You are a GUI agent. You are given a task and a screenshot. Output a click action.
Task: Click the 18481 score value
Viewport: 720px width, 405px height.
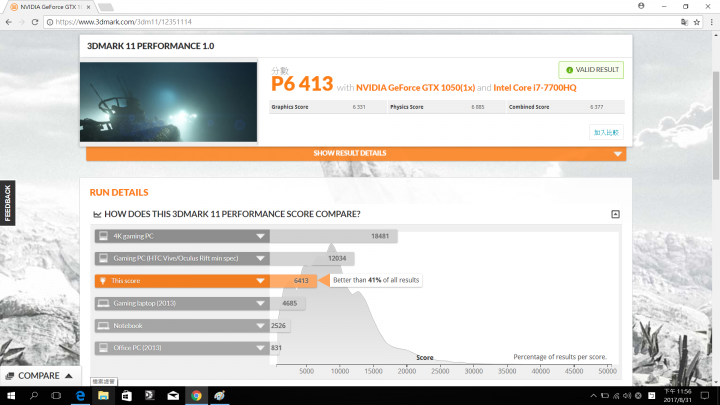[x=380, y=236]
